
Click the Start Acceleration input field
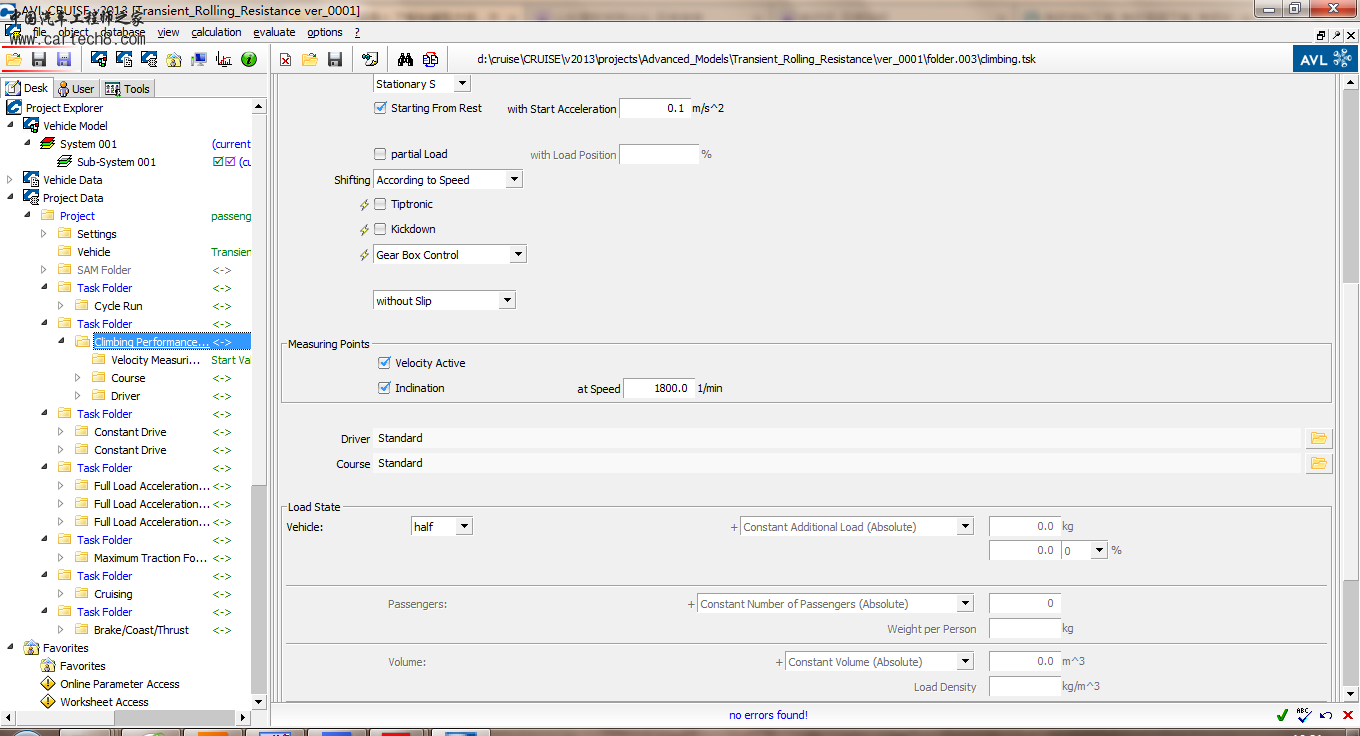pos(654,108)
